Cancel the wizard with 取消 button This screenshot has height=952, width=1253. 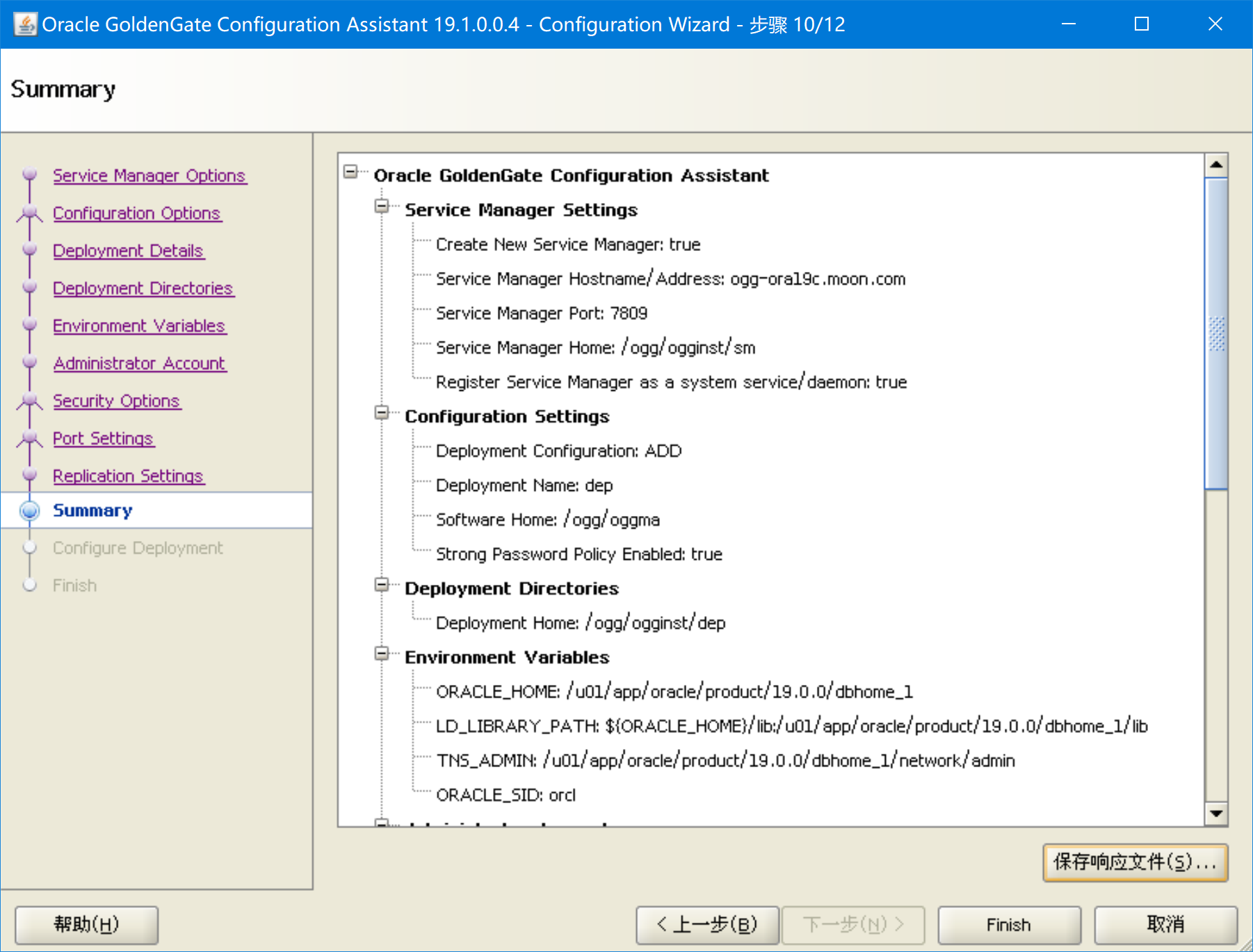pyautogui.click(x=1165, y=924)
